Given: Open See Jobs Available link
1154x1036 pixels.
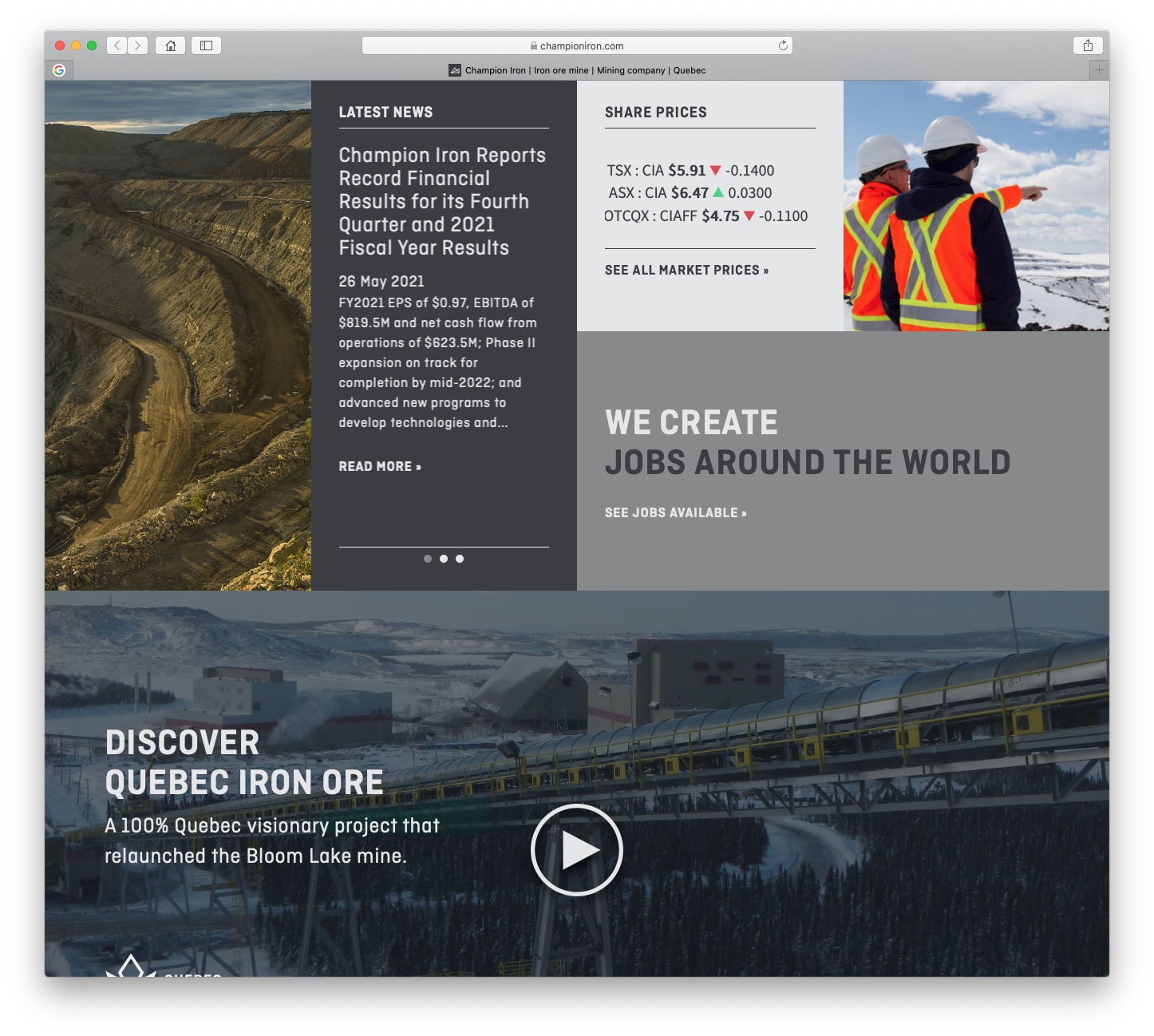Looking at the screenshot, I should (675, 512).
